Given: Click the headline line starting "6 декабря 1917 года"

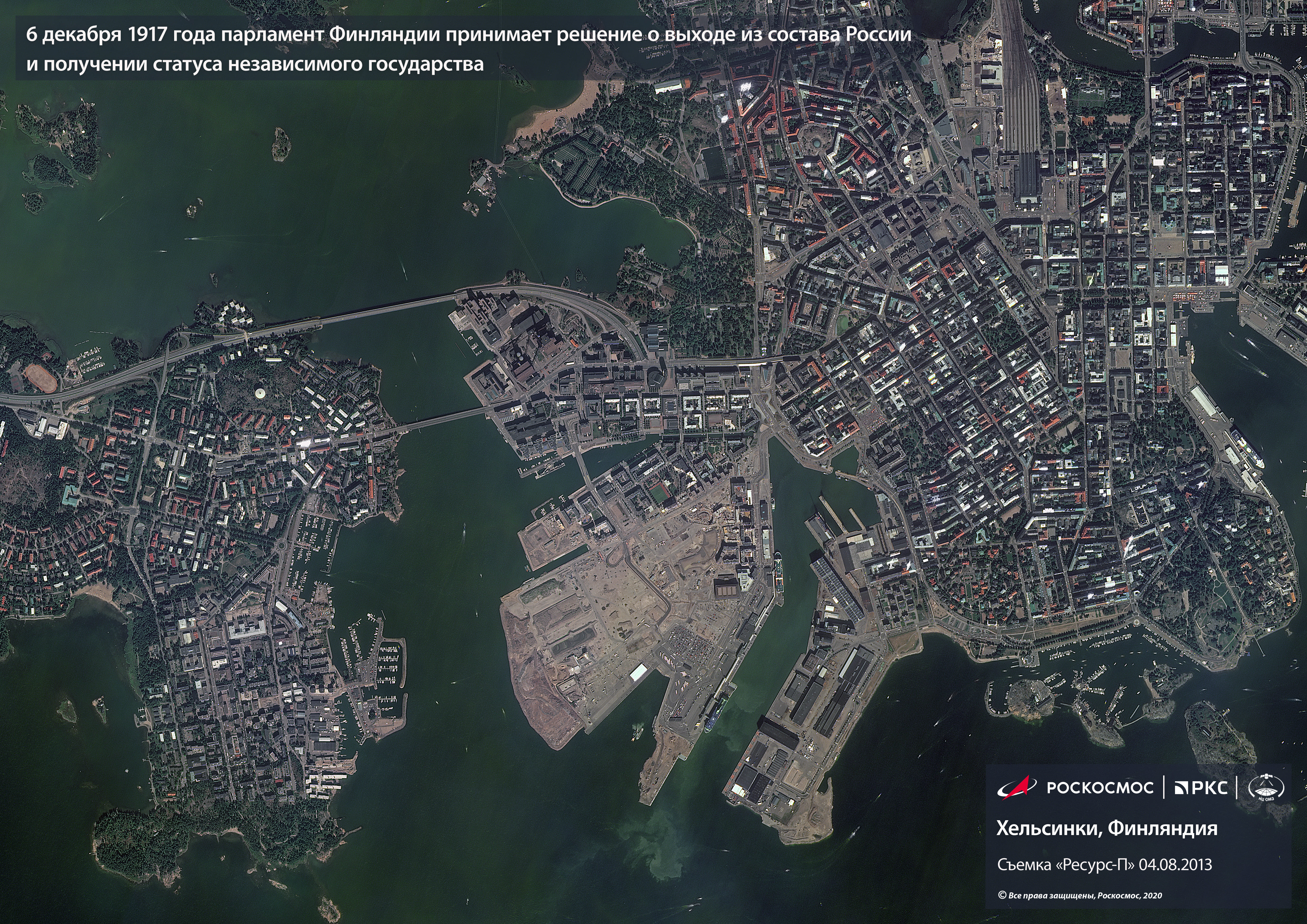Looking at the screenshot, I should tap(468, 35).
